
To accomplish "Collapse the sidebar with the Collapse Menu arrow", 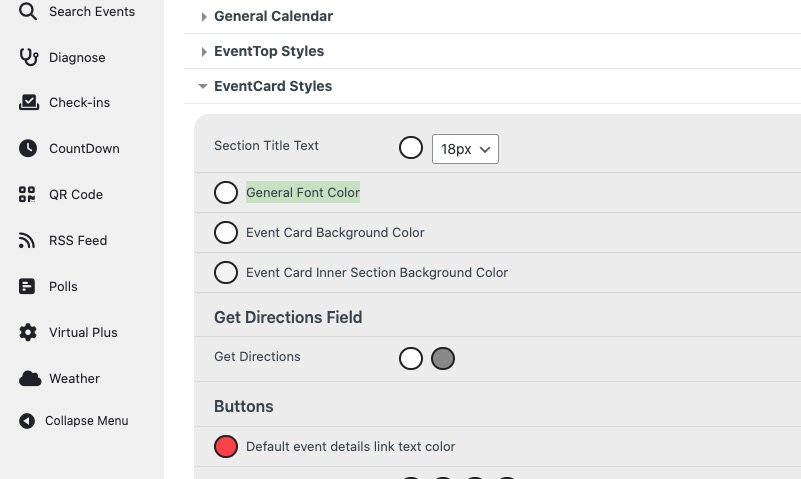I will point(27,421).
